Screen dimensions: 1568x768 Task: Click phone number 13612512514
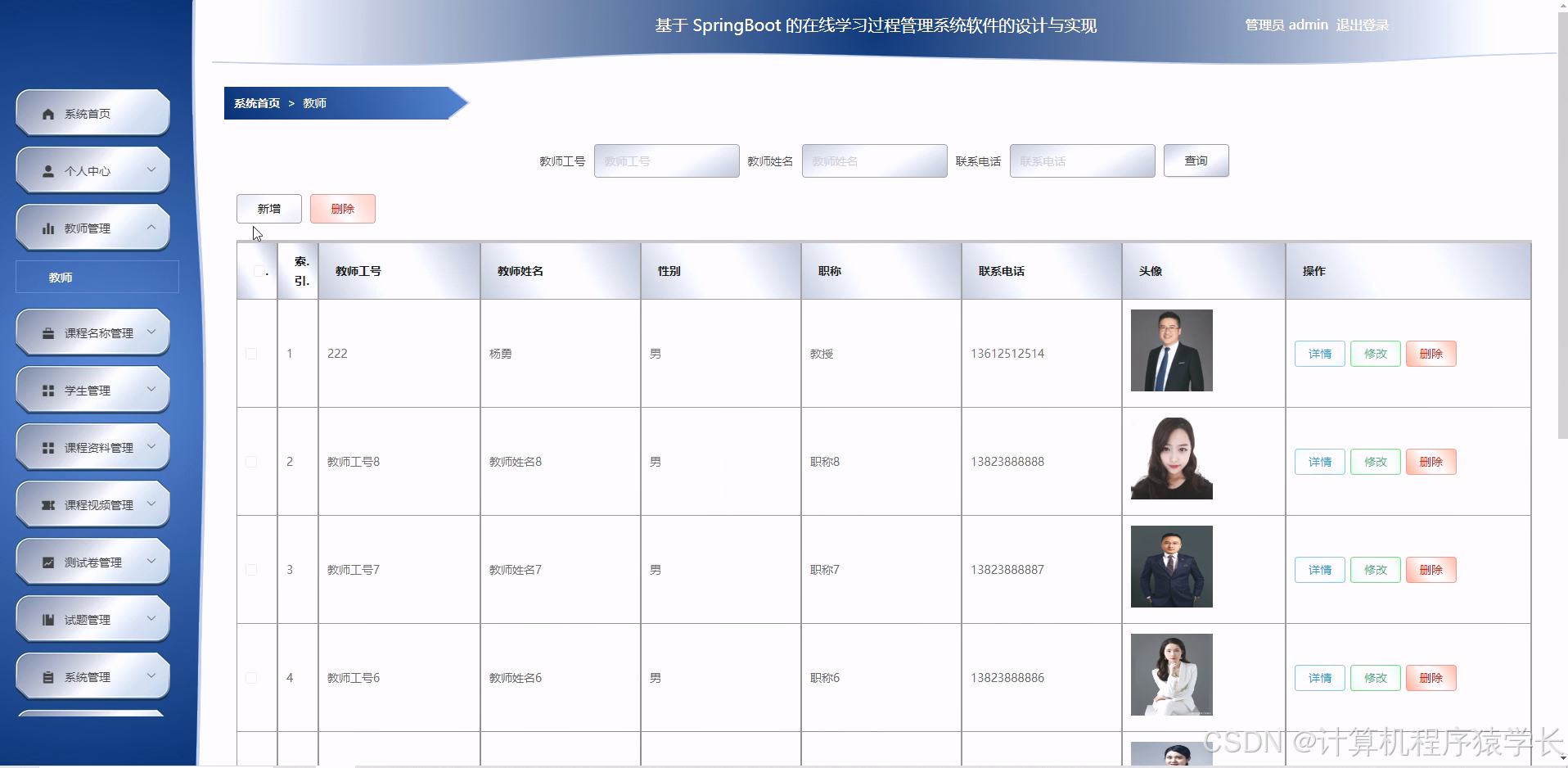[x=1007, y=354]
